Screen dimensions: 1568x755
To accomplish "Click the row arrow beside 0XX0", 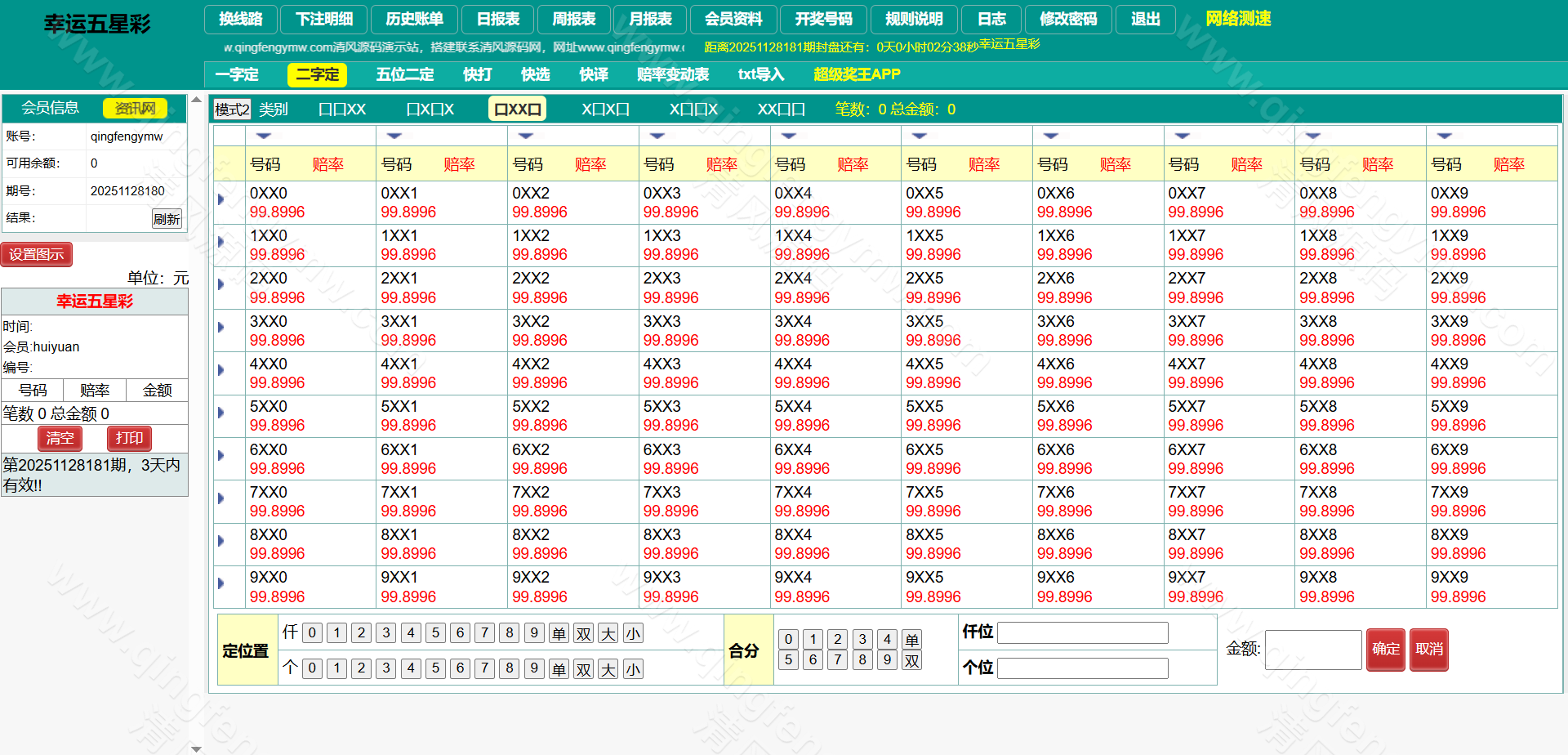I will click(220, 199).
